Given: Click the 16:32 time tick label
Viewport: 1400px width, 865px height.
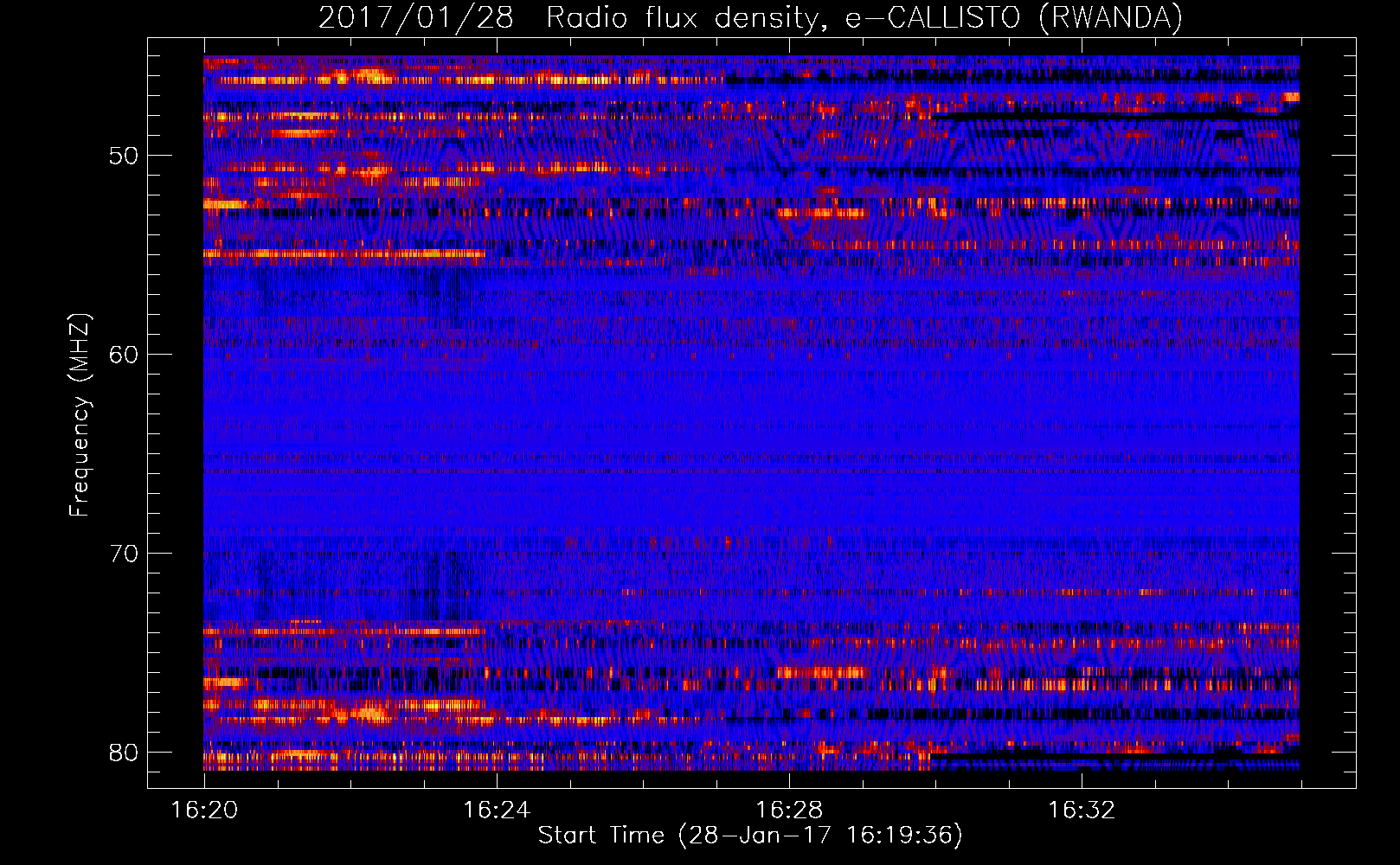Looking at the screenshot, I should click(x=1082, y=811).
